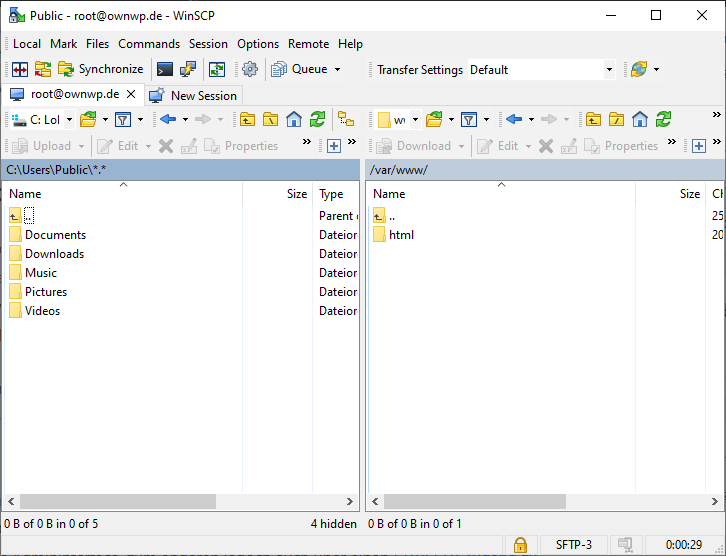Click local panel filter icon
Screen dimensions: 726x556
coord(123,120)
